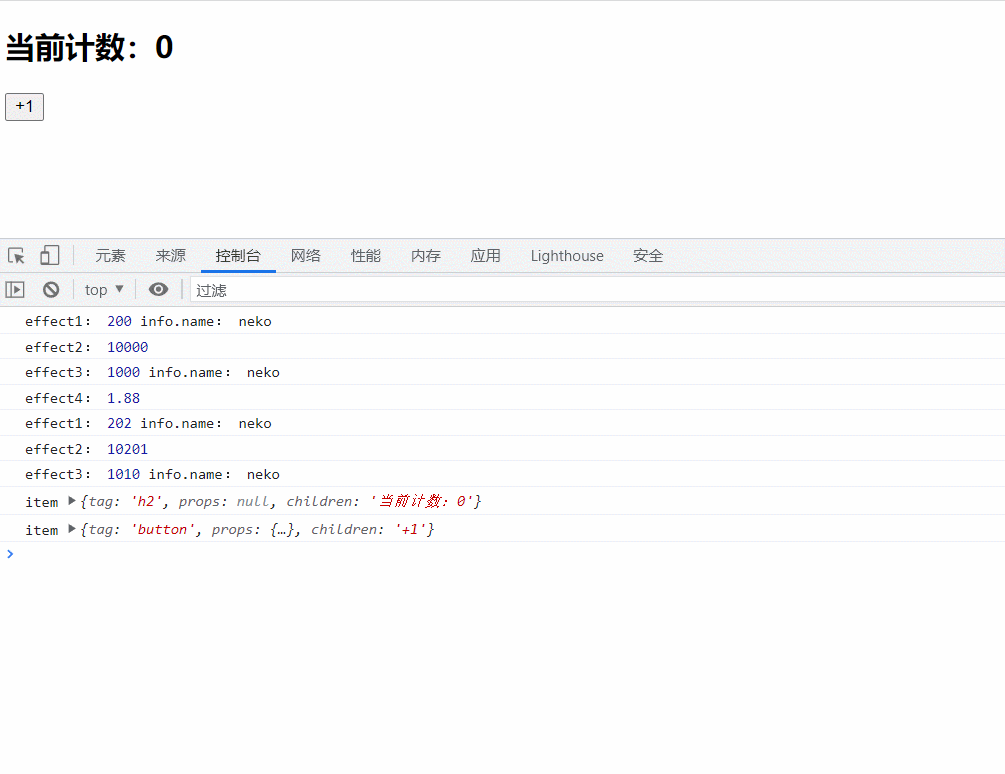Open the top JavaScript context dropdown
The image size is (1005, 774).
click(104, 290)
